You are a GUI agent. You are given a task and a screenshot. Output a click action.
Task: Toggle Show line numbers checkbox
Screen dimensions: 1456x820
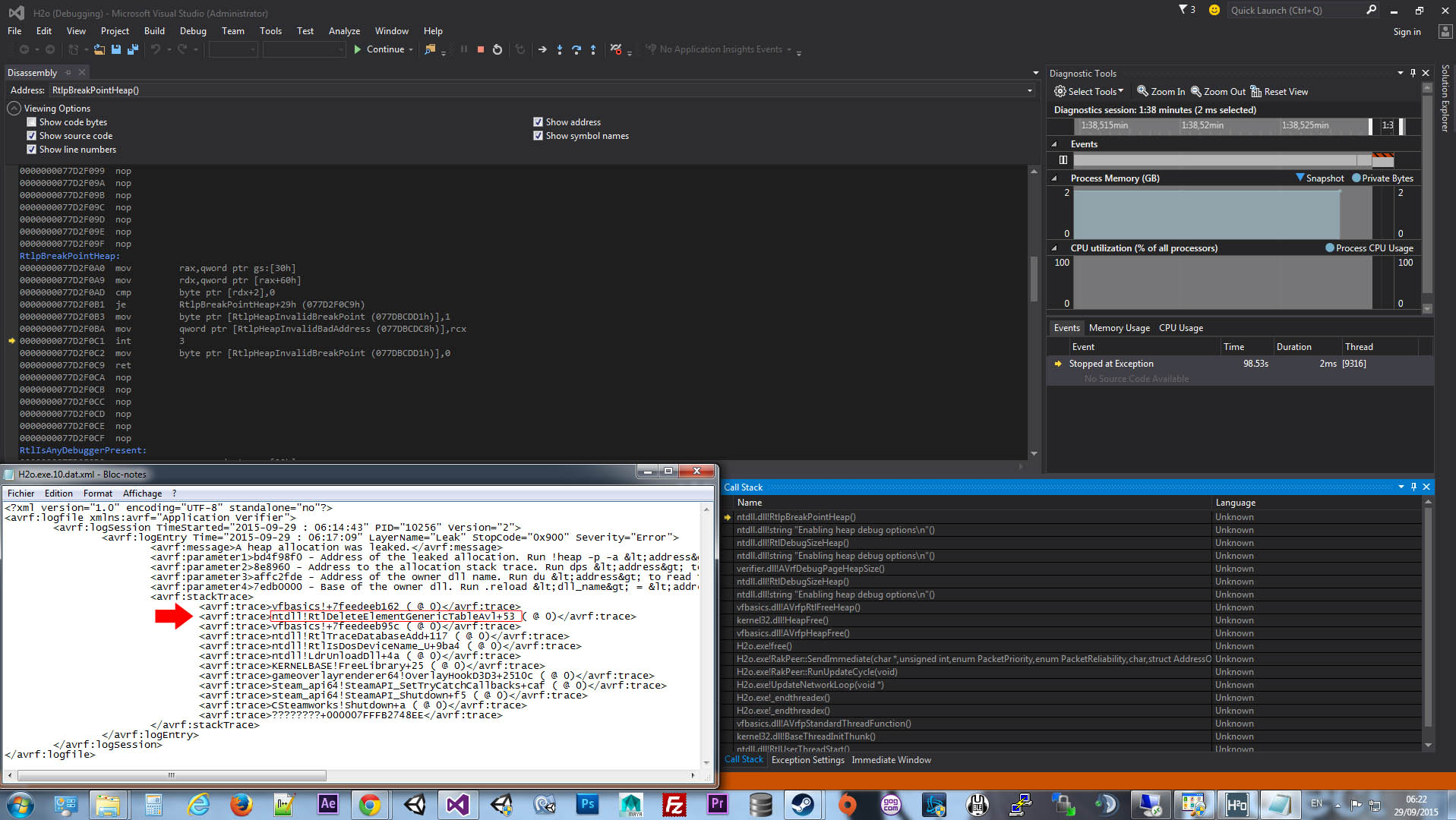(32, 150)
